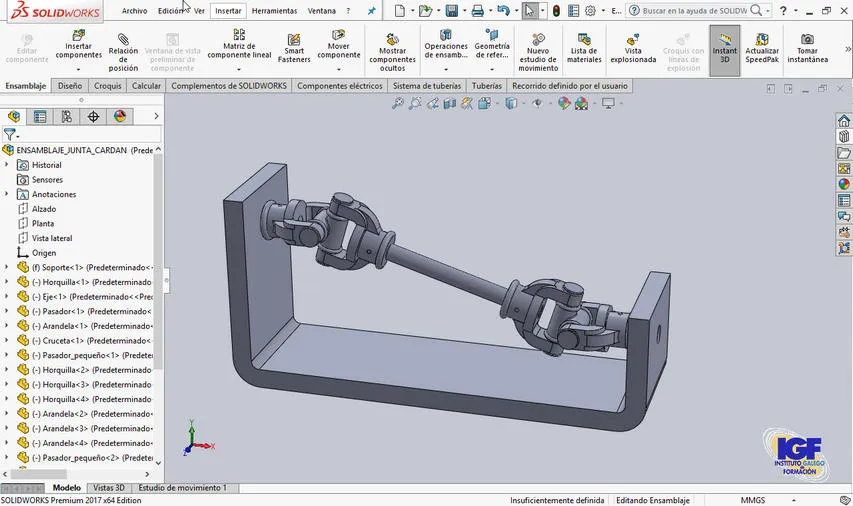Image resolution: width=853 pixels, height=506 pixels.
Task: Switch to Sistema de tuberías tab
Action: tap(426, 85)
